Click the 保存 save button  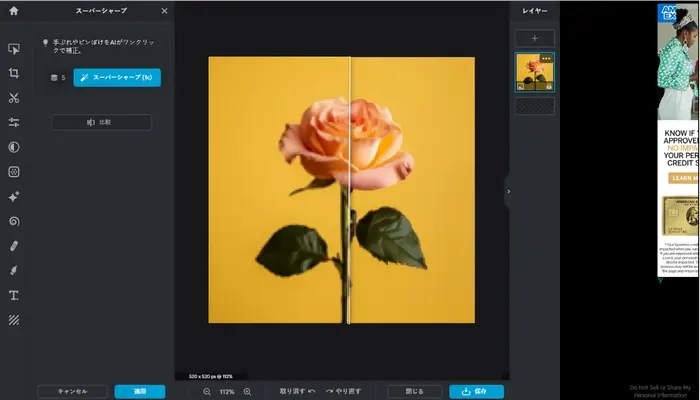coord(476,392)
